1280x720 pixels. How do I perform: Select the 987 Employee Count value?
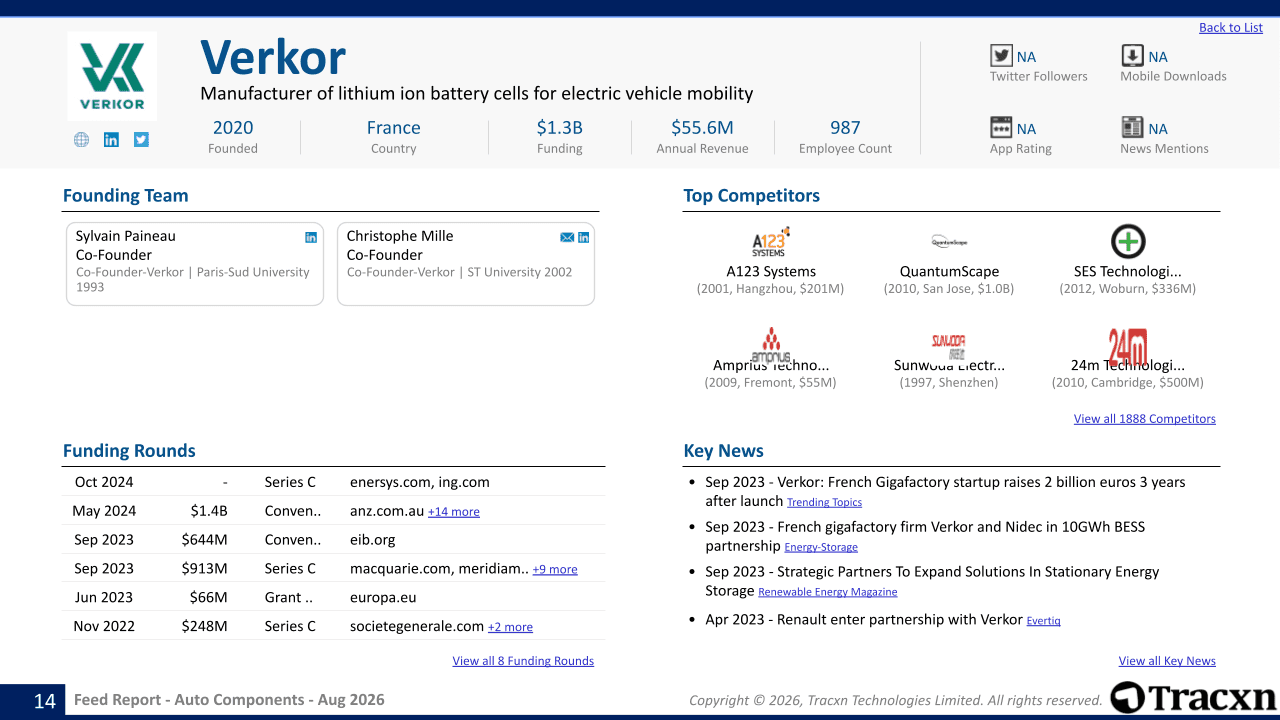[845, 128]
